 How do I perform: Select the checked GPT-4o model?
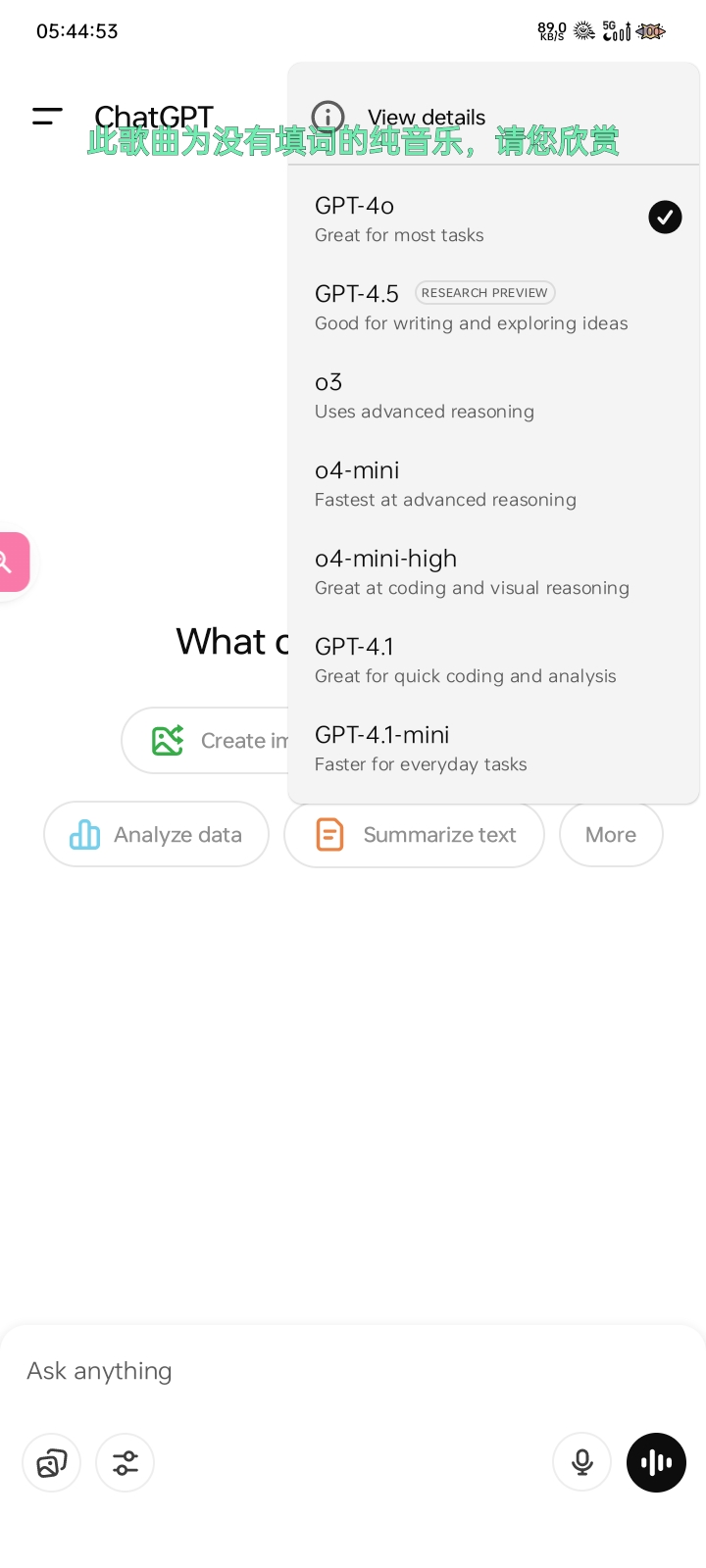point(494,220)
